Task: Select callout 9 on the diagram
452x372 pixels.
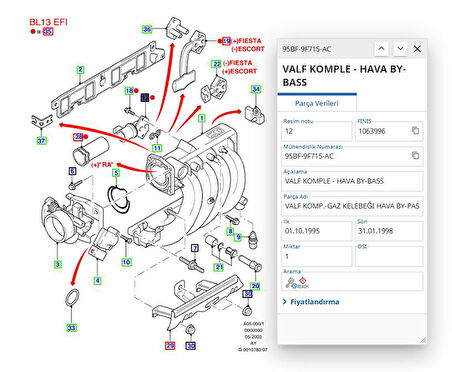Action: (x=238, y=237)
